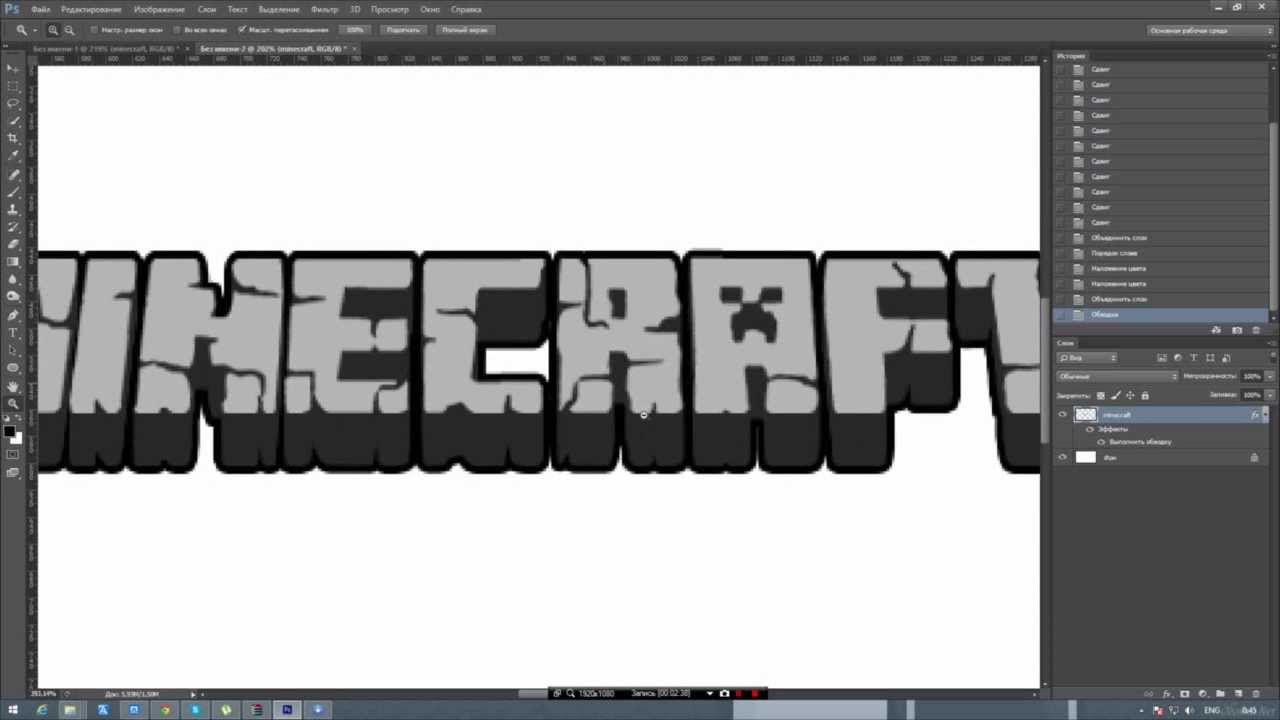Click the minecraft layer thumbnail
Viewport: 1280px width, 720px height.
[1085, 415]
